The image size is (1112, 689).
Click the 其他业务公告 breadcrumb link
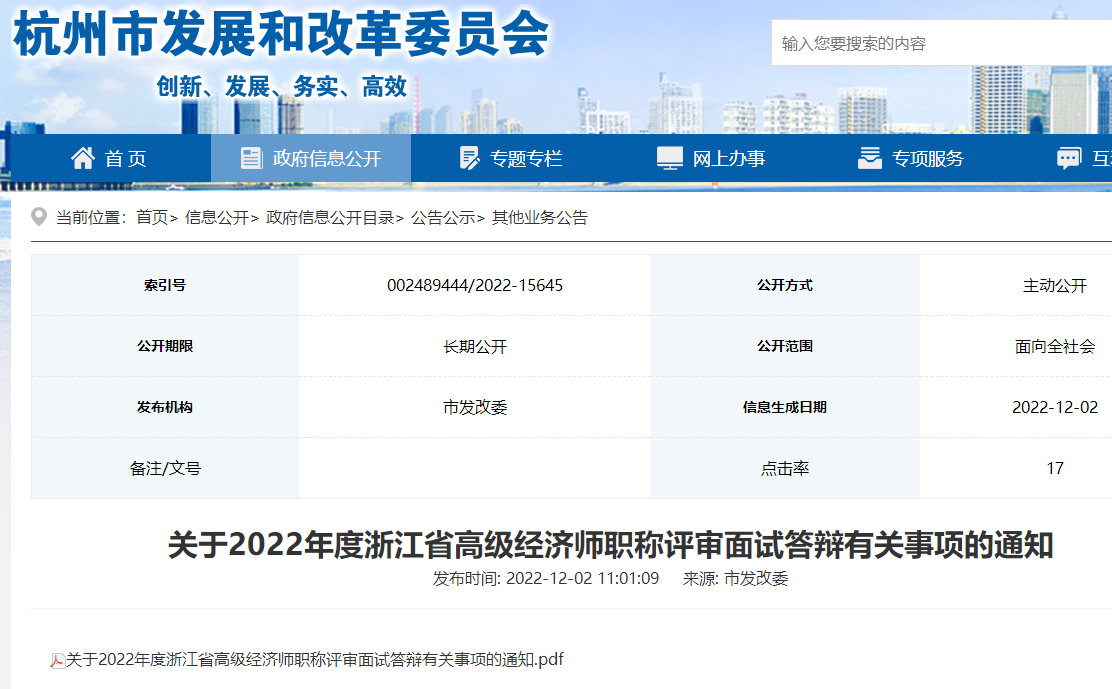(538, 217)
